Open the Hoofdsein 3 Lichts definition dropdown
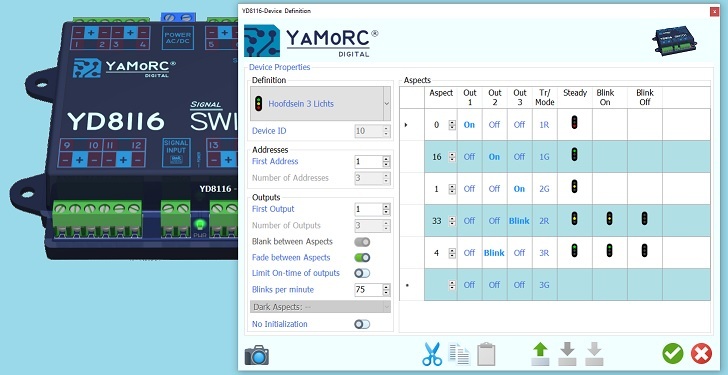Viewport: 728px width, 375px height. click(320, 104)
